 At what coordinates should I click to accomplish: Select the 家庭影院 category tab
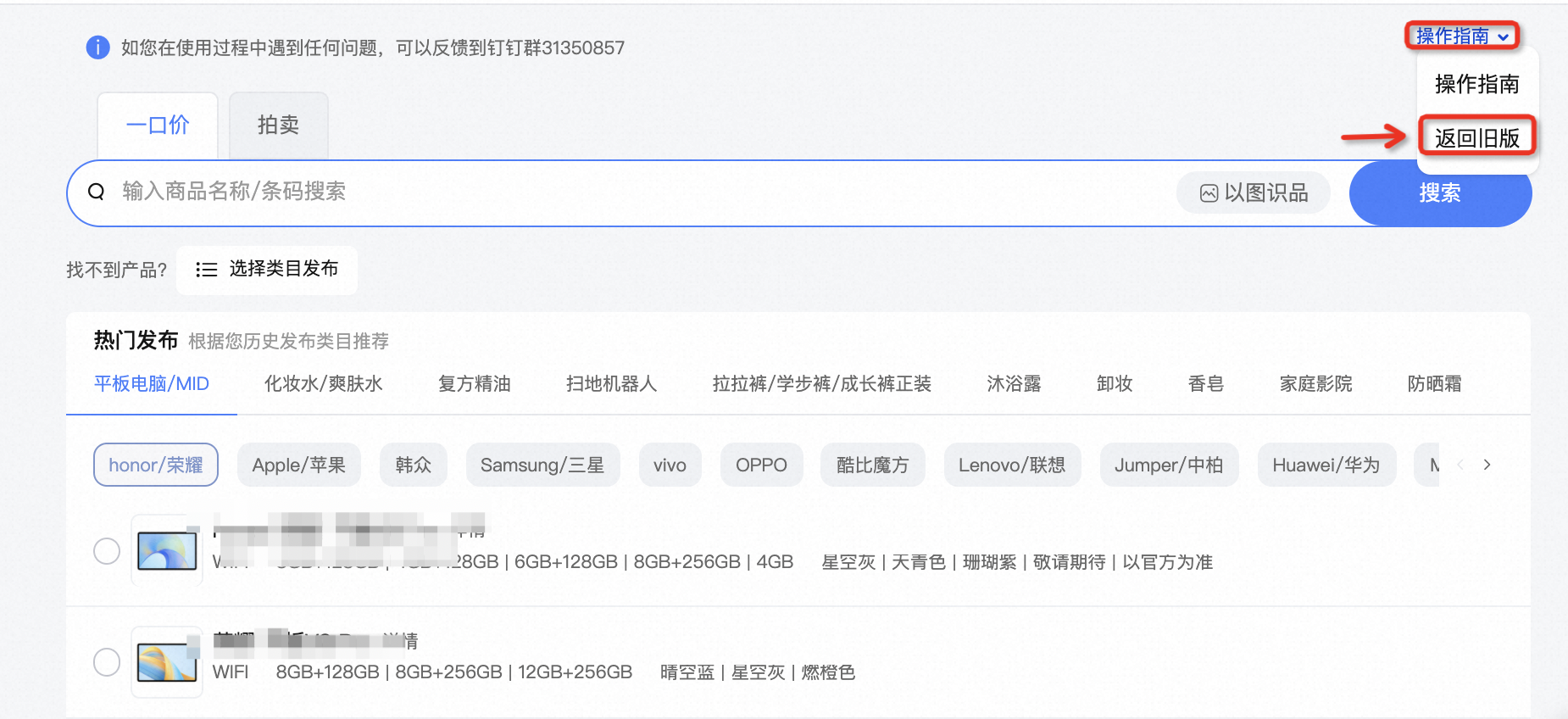coord(1316,384)
